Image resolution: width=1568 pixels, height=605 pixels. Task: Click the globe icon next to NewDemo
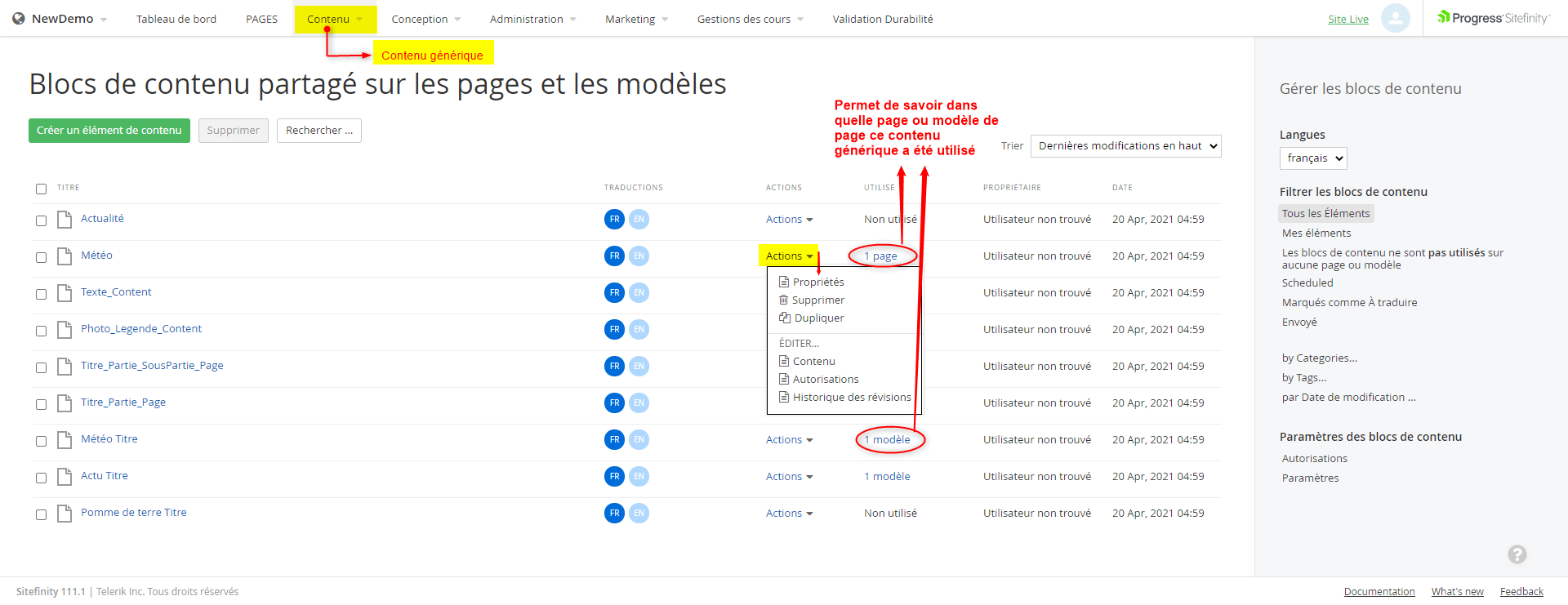coord(18,19)
